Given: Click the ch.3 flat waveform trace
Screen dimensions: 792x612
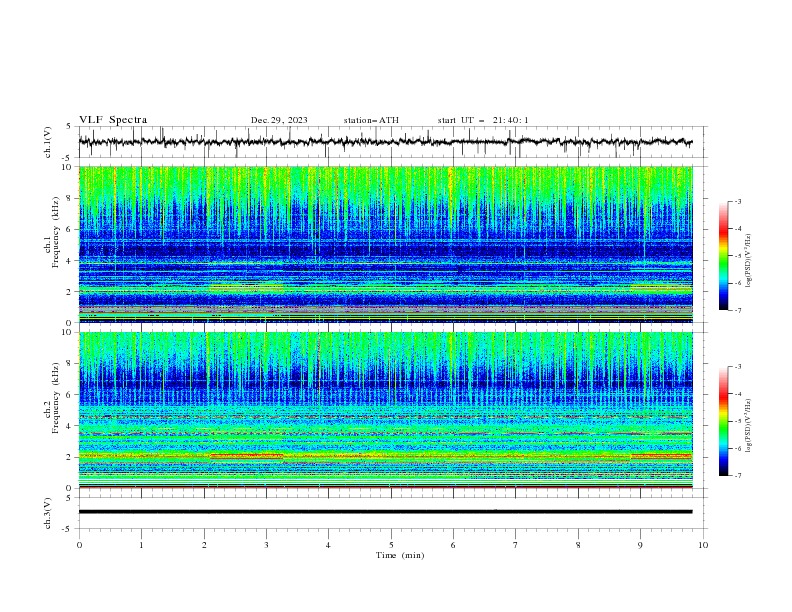Looking at the screenshot, I should (x=386, y=512).
